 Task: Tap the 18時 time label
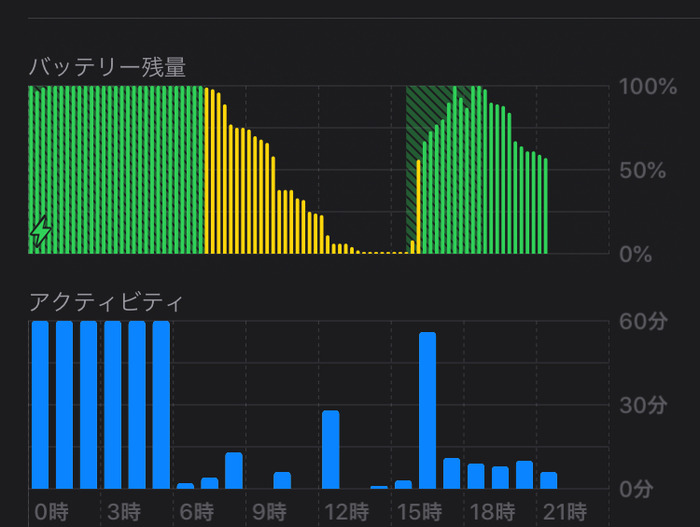point(492,512)
